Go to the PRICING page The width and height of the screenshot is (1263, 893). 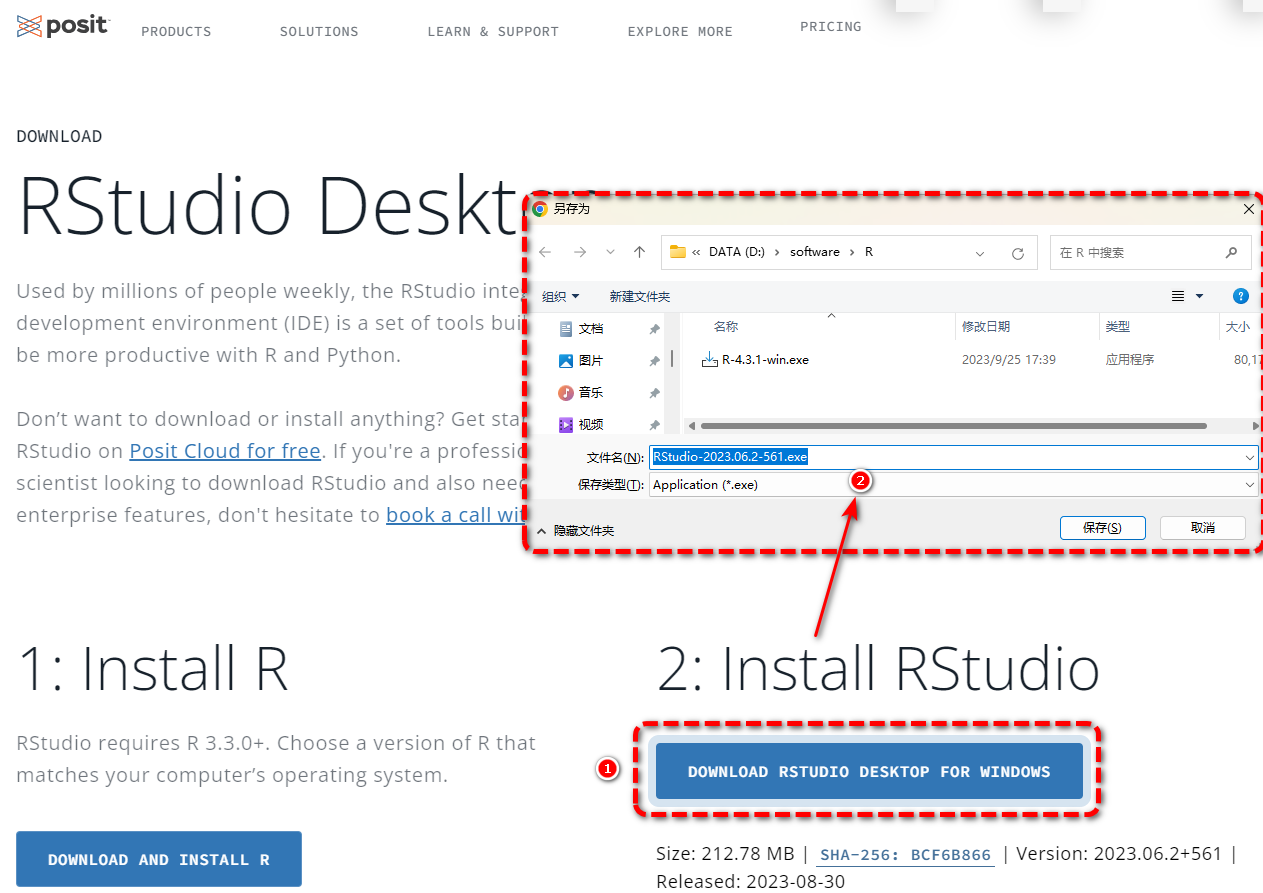pos(830,27)
